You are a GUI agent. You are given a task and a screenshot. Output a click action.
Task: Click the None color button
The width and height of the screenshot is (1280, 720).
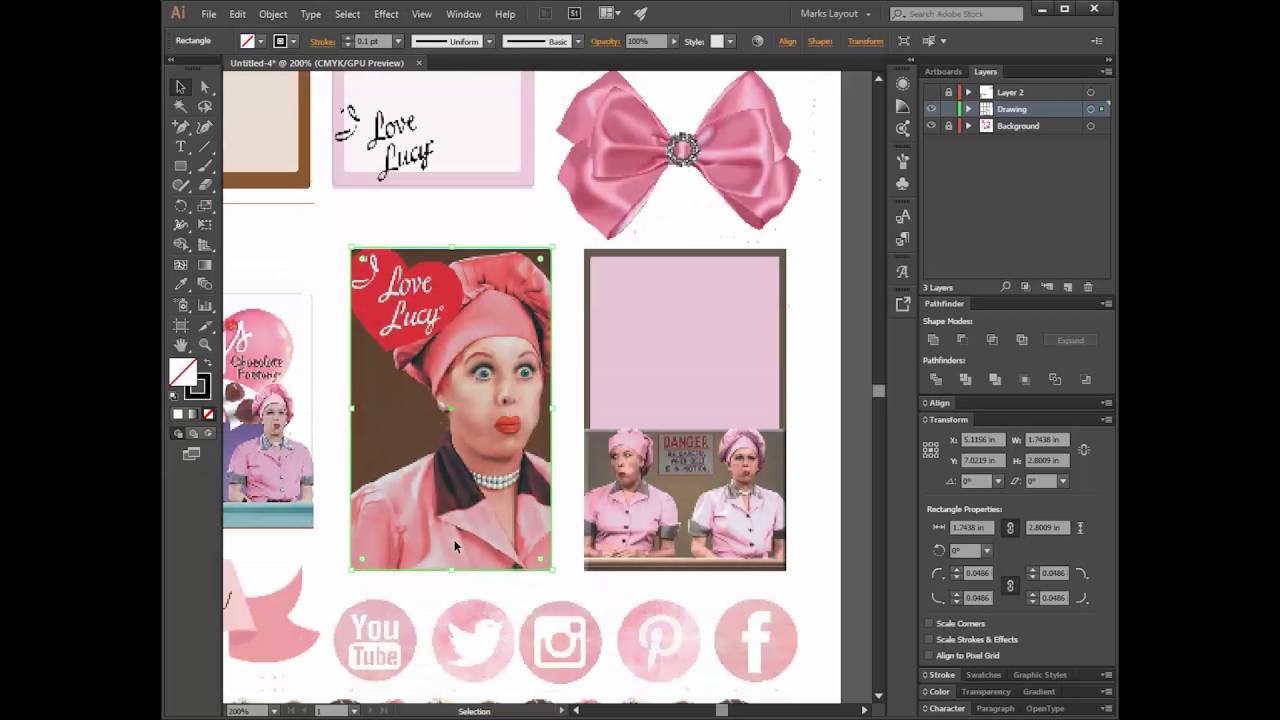tap(208, 414)
